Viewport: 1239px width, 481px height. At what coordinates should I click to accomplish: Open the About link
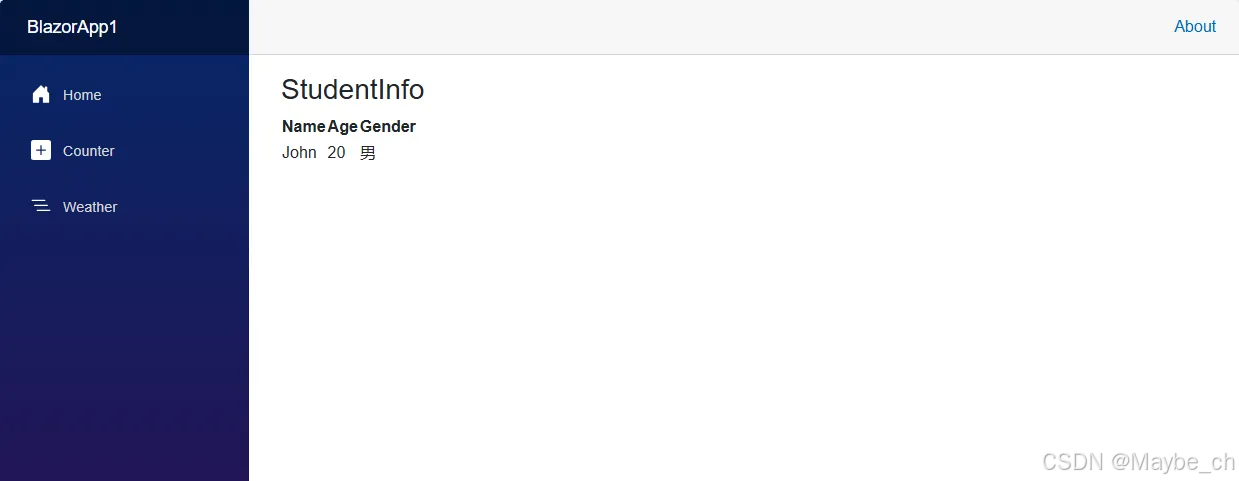point(1195,27)
